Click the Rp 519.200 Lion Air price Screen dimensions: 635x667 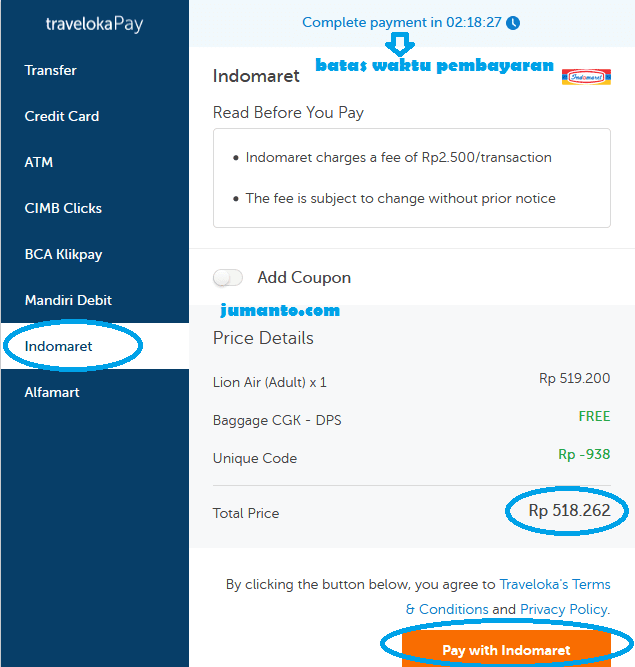coord(575,378)
